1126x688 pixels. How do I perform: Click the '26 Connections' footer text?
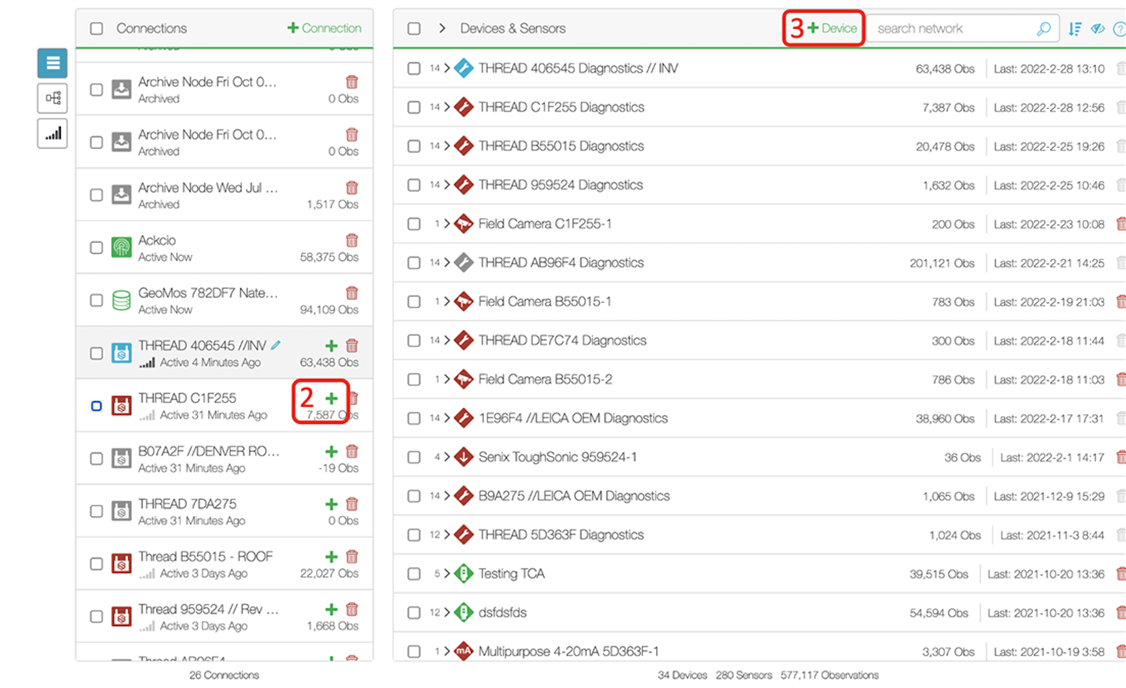[224, 675]
